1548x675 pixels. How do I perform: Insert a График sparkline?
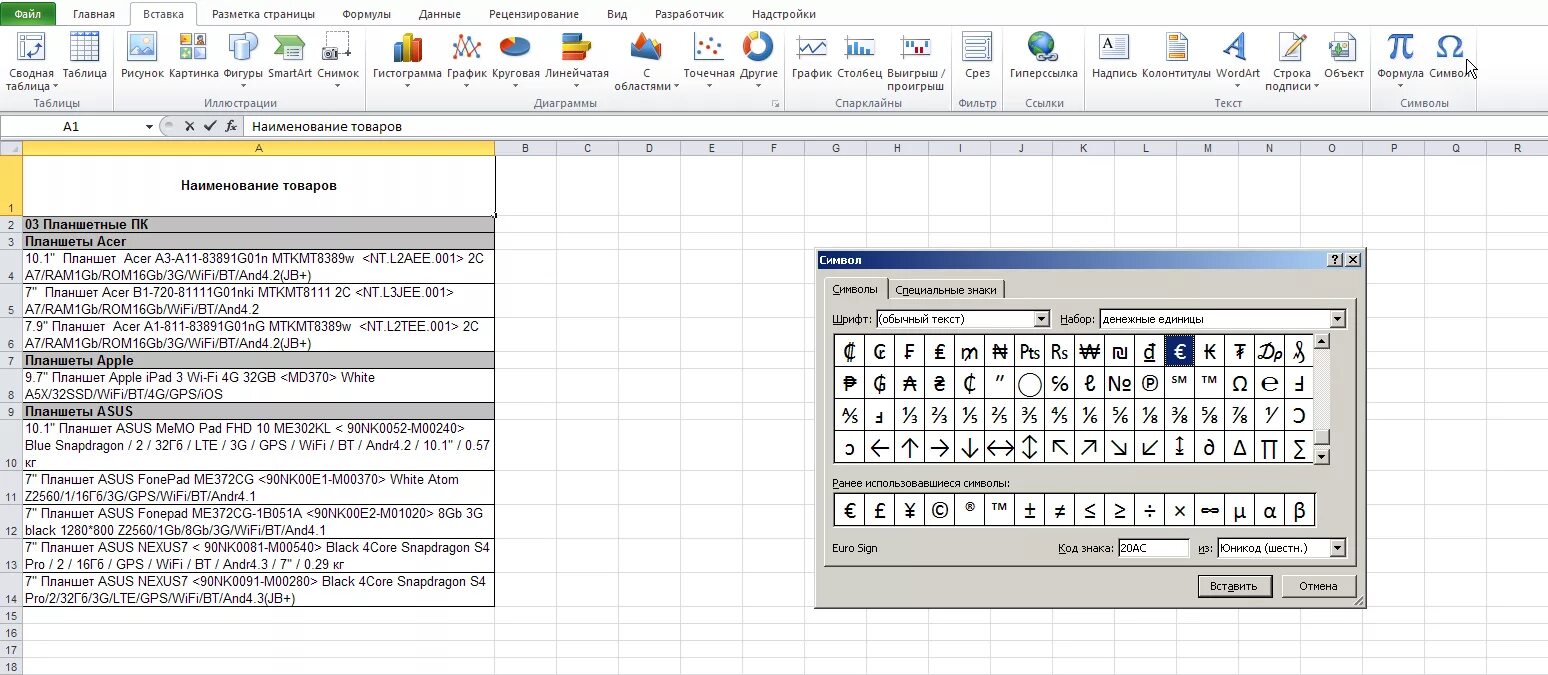(811, 56)
